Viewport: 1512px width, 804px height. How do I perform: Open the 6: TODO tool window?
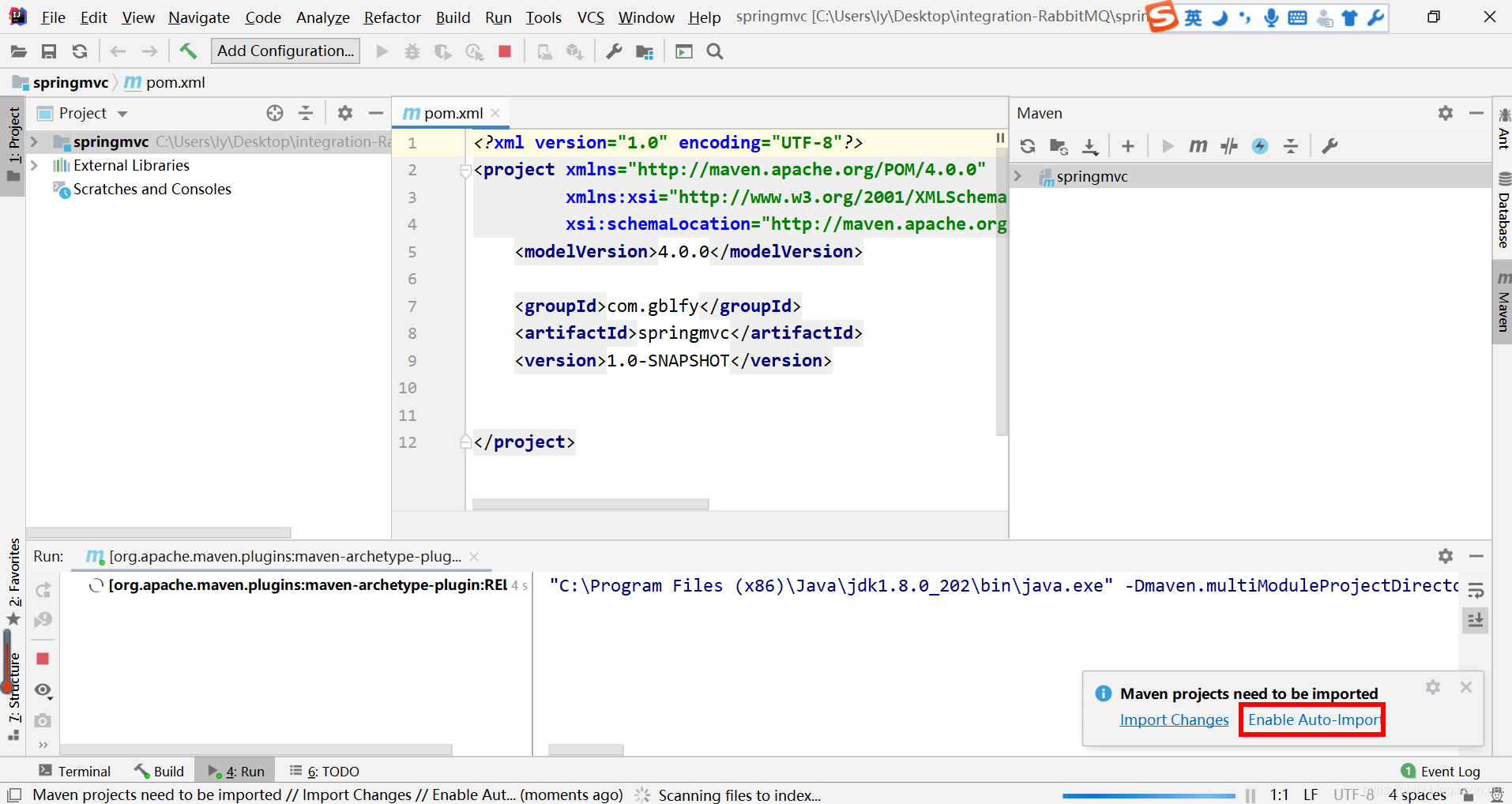click(x=325, y=771)
